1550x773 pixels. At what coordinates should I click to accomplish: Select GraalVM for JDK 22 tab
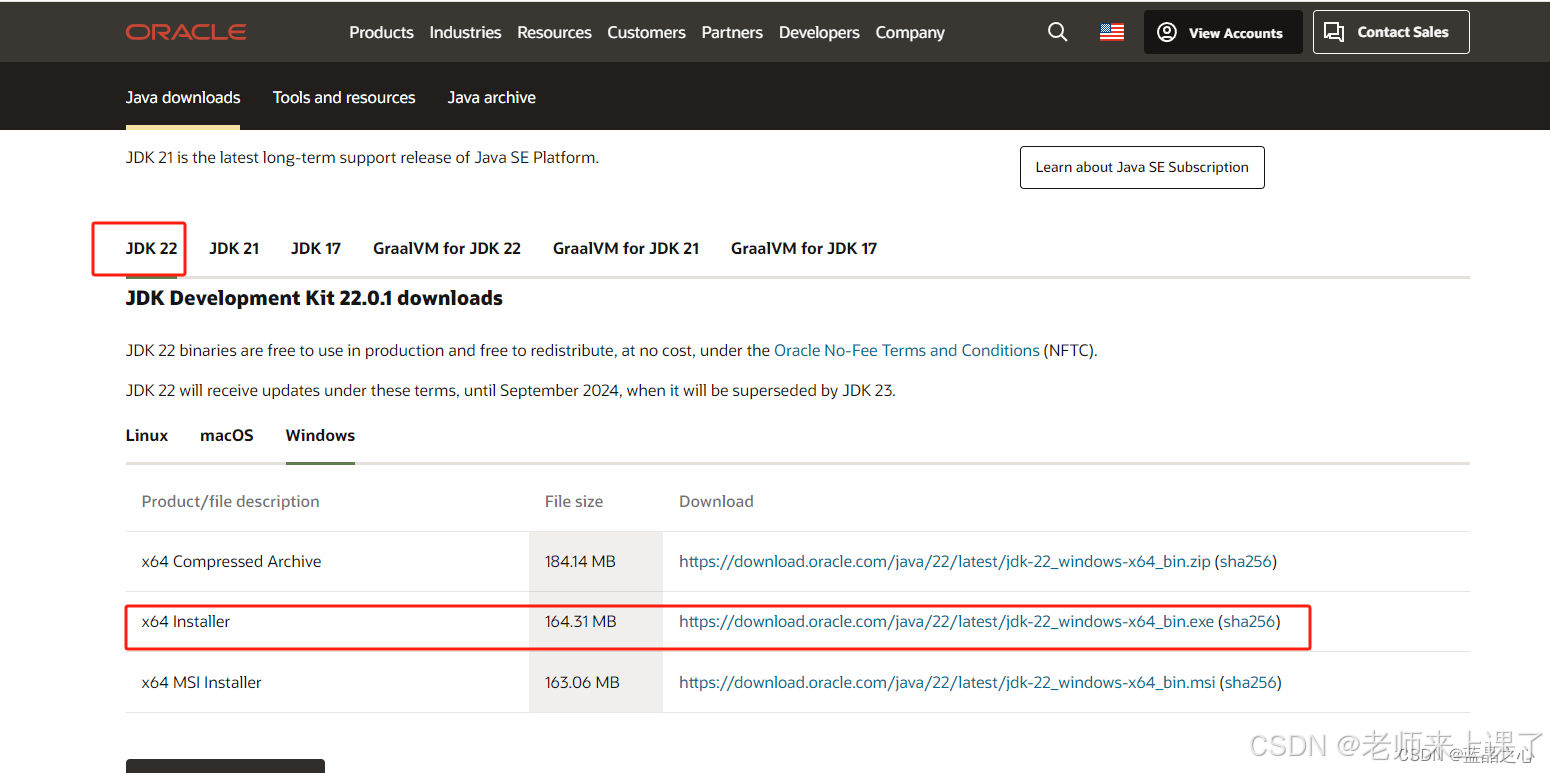pyautogui.click(x=447, y=248)
